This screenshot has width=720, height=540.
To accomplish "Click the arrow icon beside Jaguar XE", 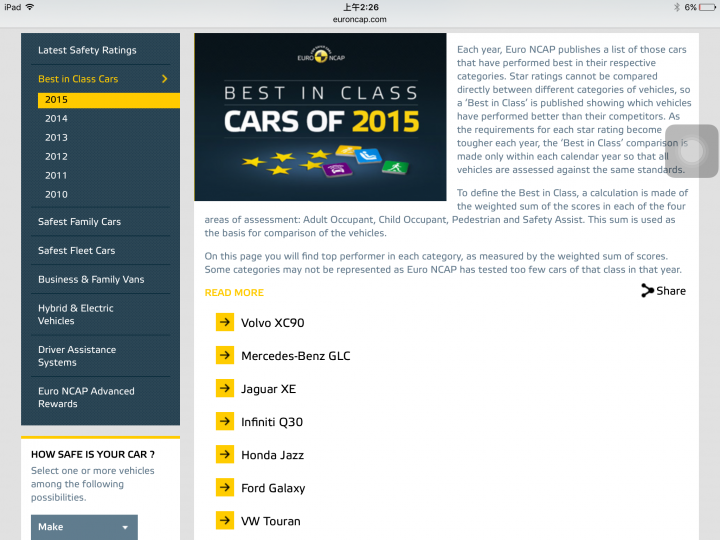I will [225, 388].
